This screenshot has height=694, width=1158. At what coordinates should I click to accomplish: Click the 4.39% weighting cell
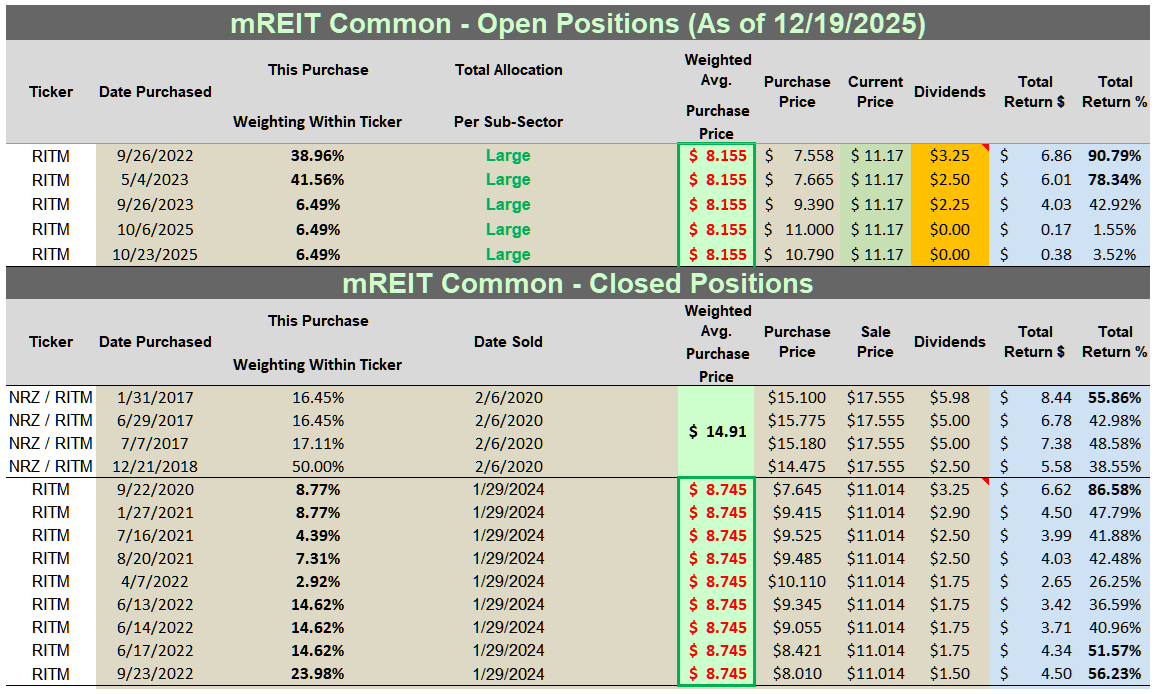pos(318,535)
